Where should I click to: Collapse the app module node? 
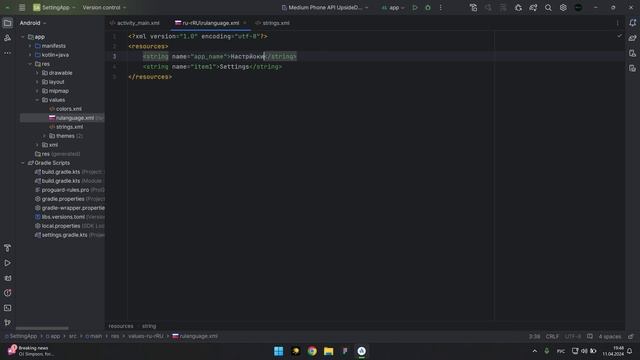coord(23,37)
